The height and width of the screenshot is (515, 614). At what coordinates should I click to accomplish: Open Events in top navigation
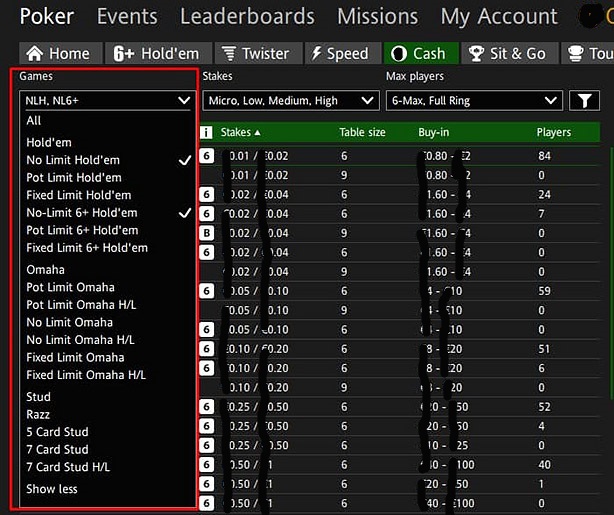(127, 16)
